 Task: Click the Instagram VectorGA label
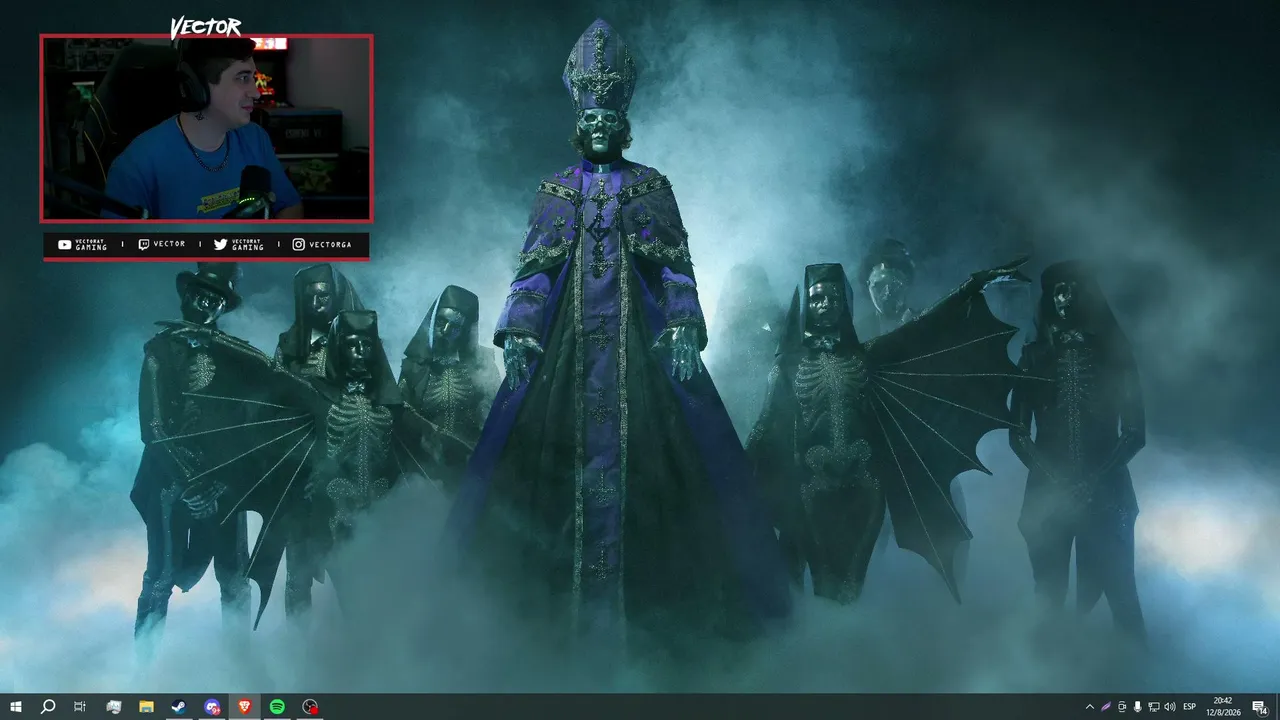pos(322,245)
